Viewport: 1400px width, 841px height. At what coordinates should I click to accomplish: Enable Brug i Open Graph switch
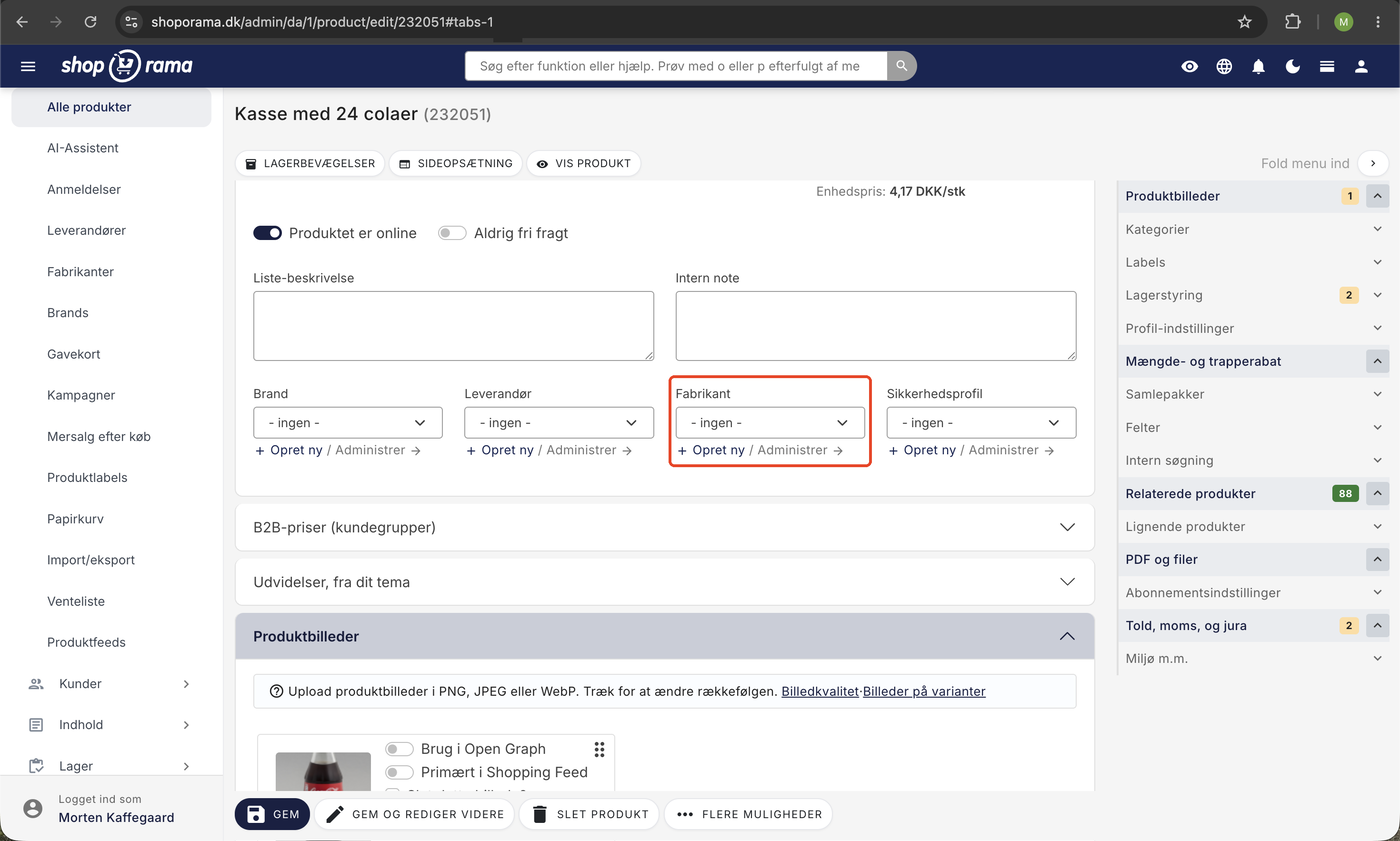coord(400,749)
